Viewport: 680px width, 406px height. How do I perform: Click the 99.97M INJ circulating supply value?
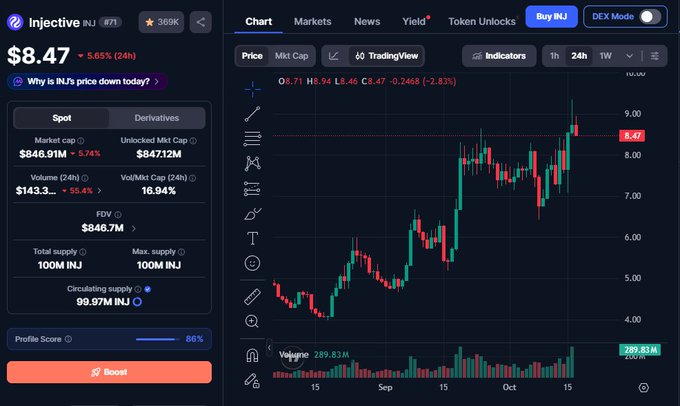coord(103,302)
